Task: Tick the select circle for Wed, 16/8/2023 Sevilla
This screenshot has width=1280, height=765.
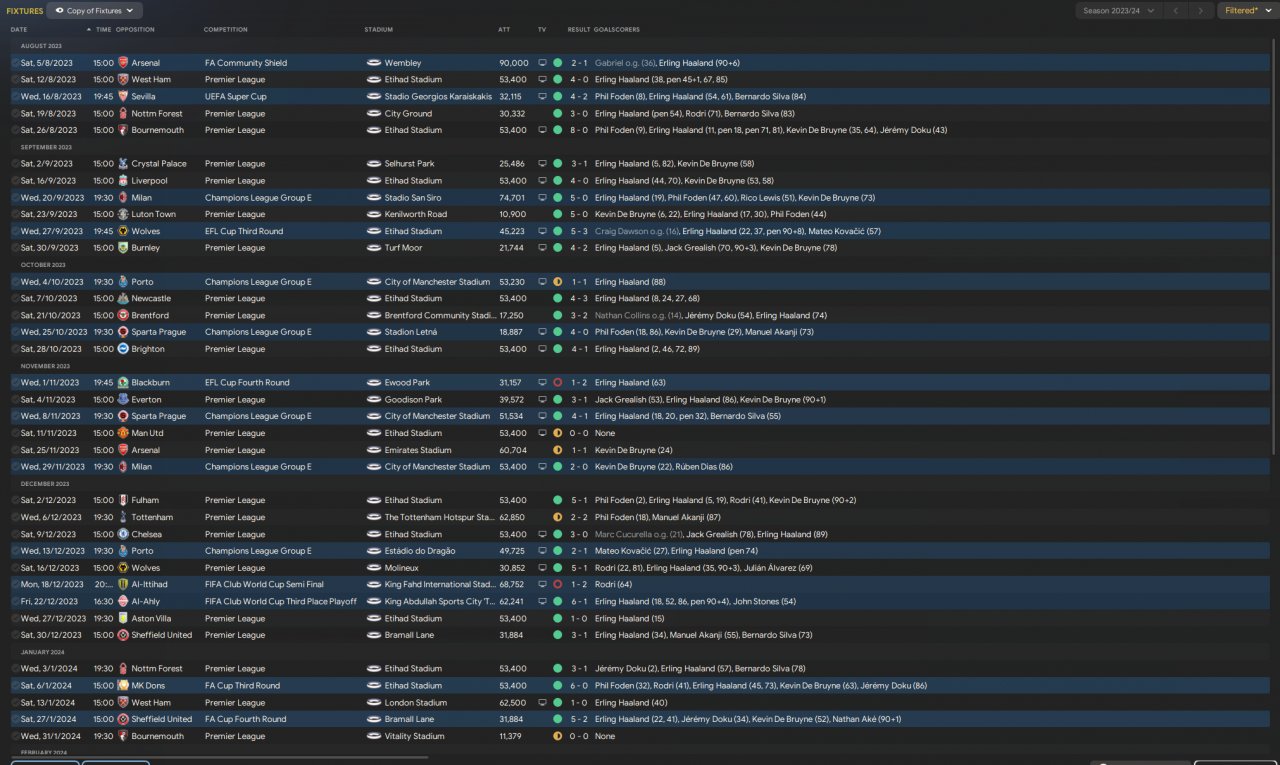Action: [15, 97]
